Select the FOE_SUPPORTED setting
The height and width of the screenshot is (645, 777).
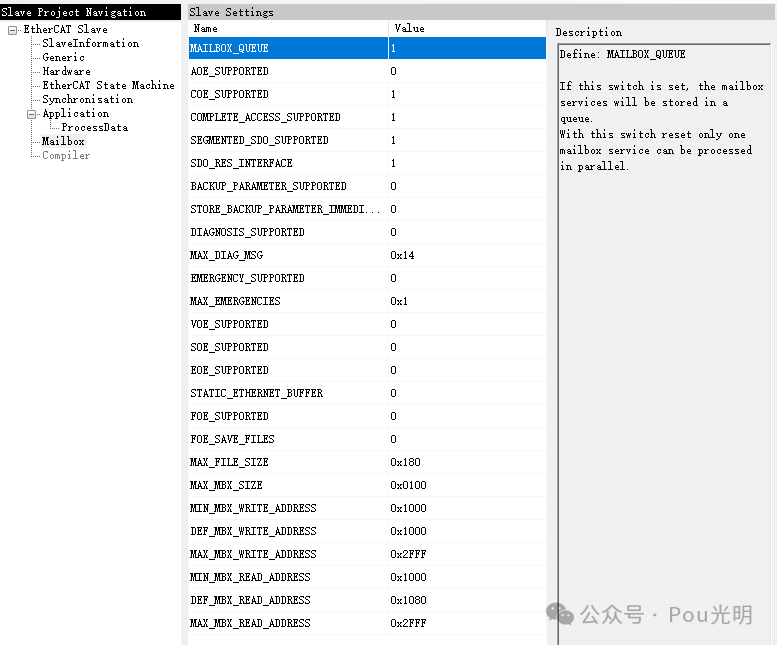click(367, 416)
